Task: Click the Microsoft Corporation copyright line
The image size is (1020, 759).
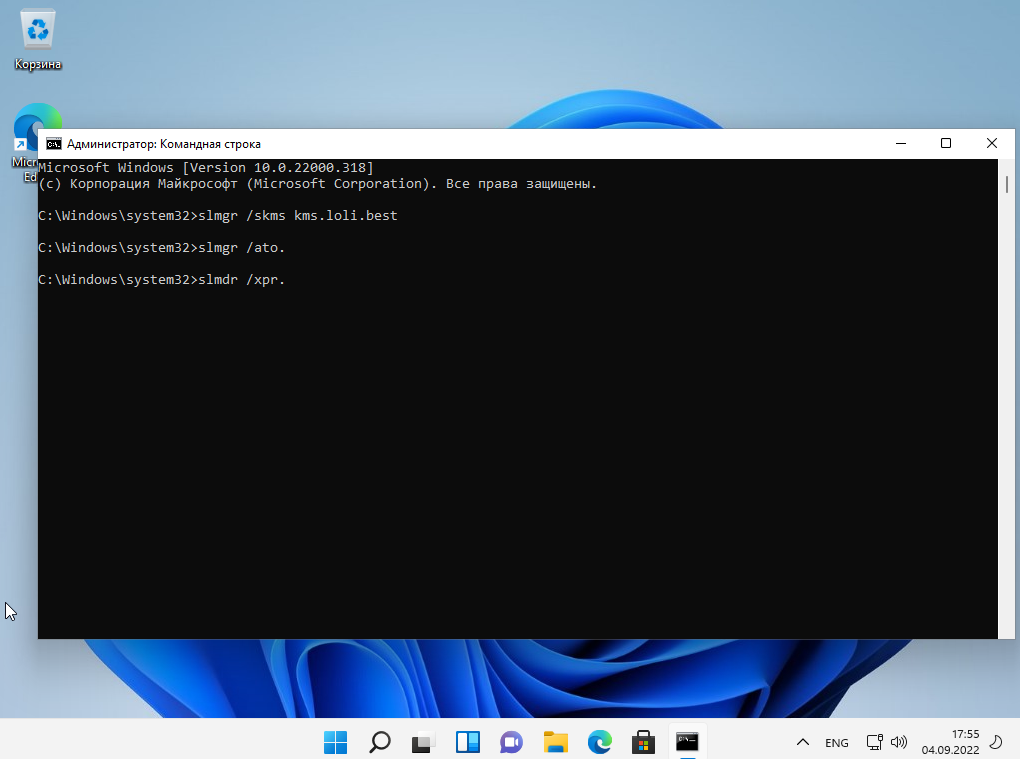Action: pos(317,184)
